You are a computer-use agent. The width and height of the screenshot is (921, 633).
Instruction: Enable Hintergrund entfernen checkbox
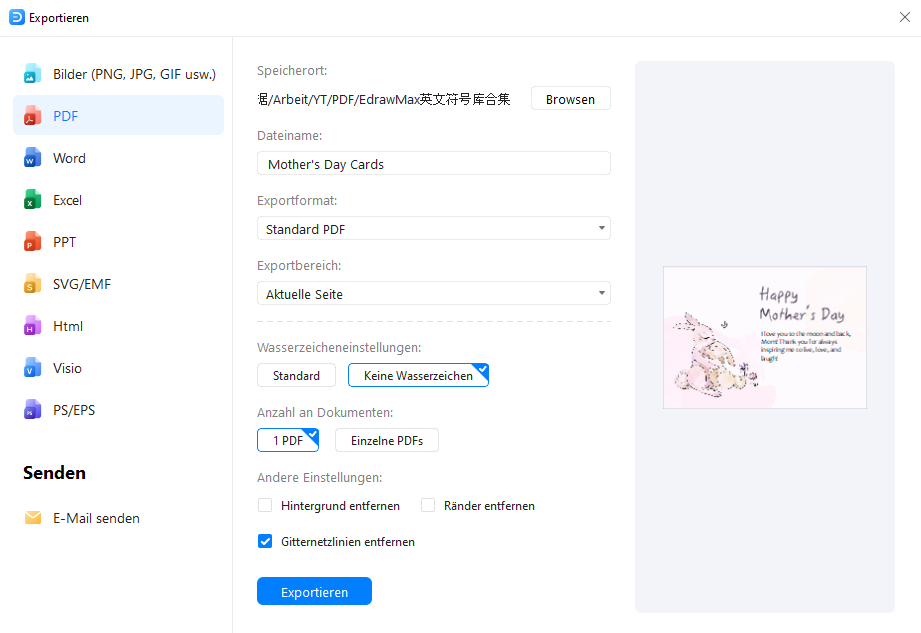[x=265, y=506]
